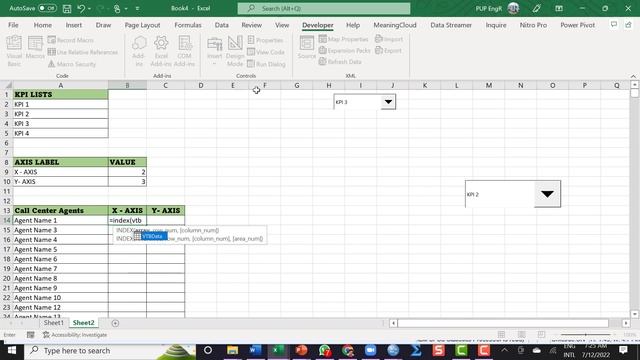Open Visual Basic editor
The width and height of the screenshot is (640, 360).
[14, 51]
